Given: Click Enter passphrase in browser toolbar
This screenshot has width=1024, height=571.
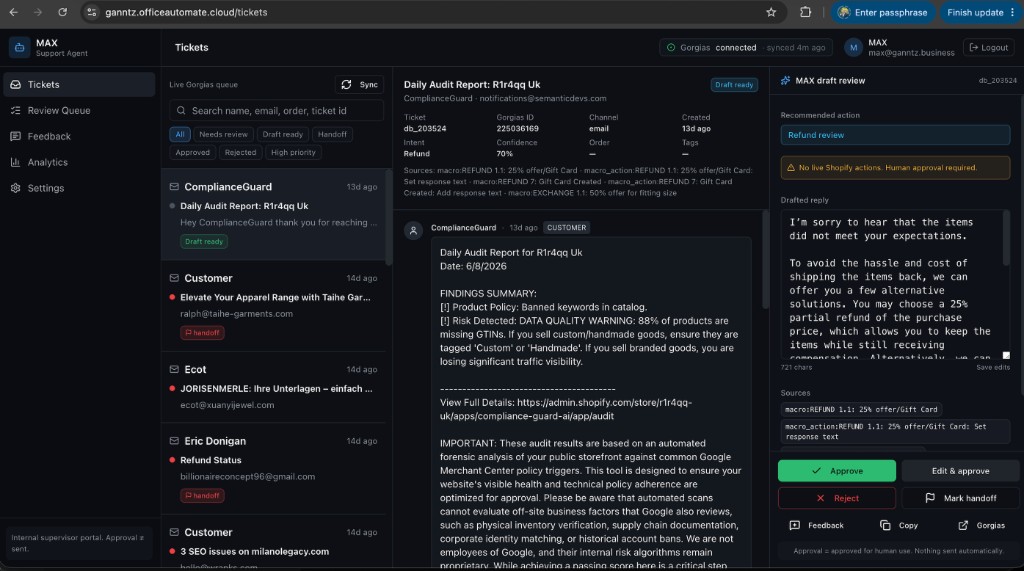Looking at the screenshot, I should coord(883,12).
